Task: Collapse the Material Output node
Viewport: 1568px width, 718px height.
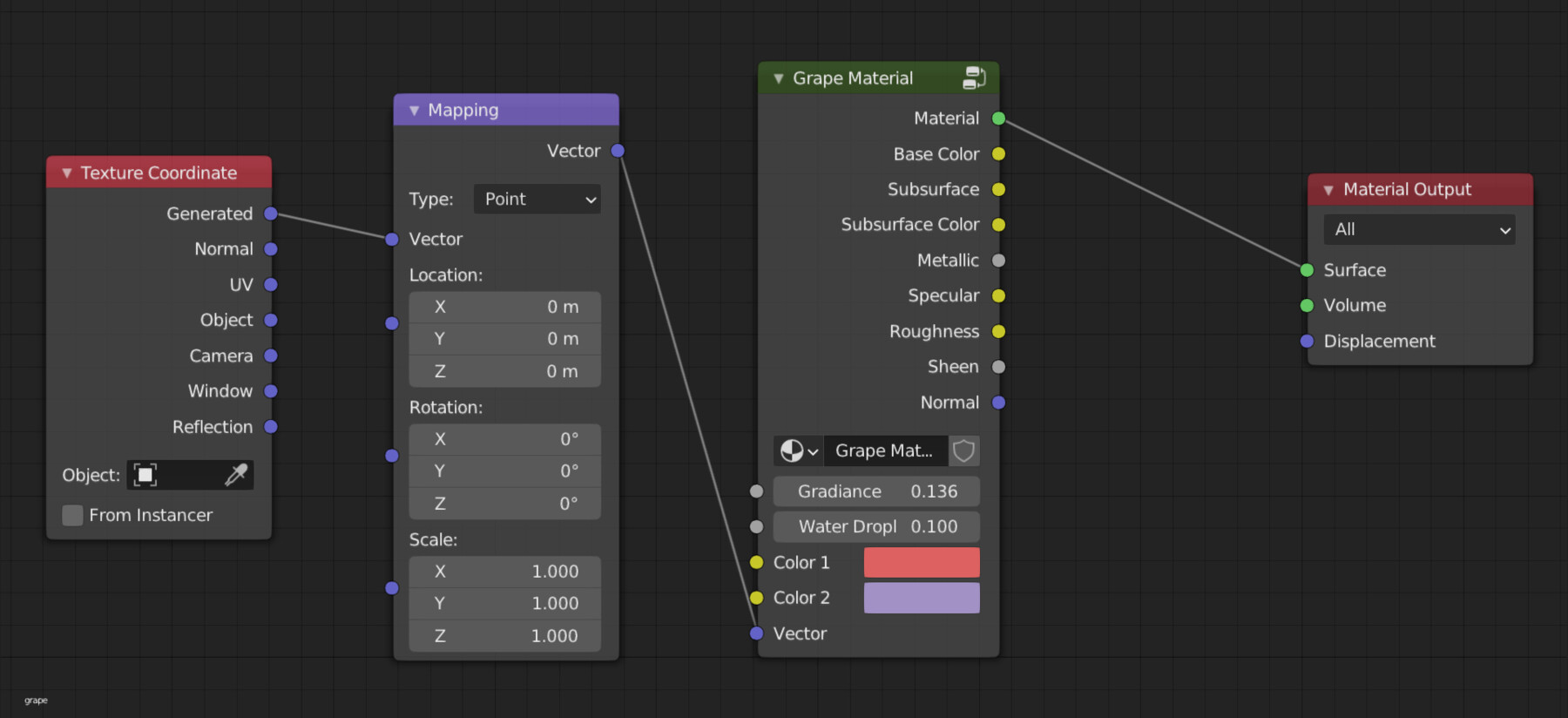Action: (1328, 190)
